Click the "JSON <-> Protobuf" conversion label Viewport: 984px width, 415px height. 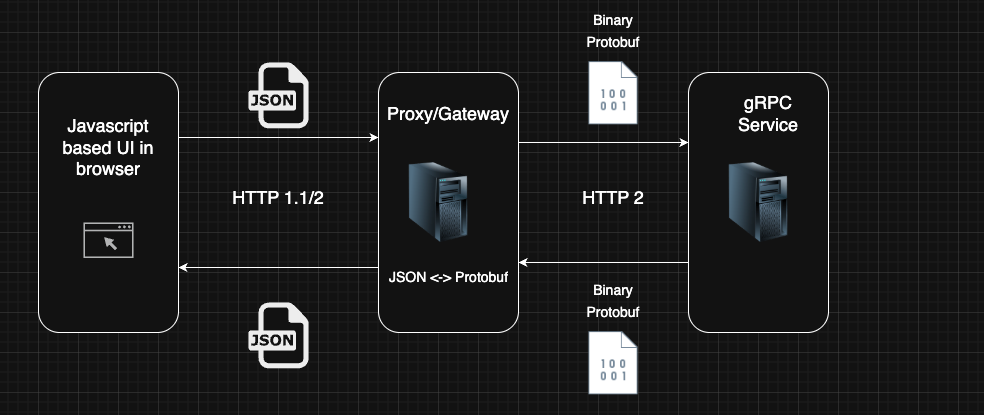448,276
